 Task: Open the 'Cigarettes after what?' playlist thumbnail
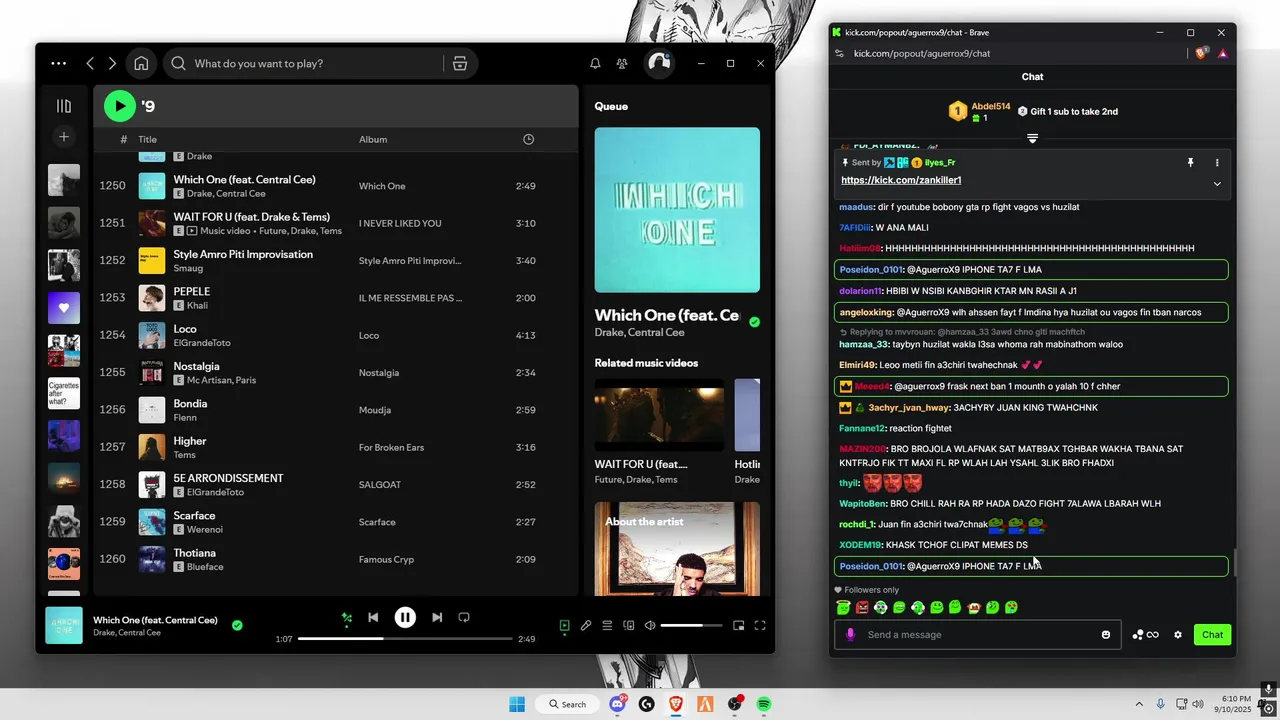click(64, 393)
